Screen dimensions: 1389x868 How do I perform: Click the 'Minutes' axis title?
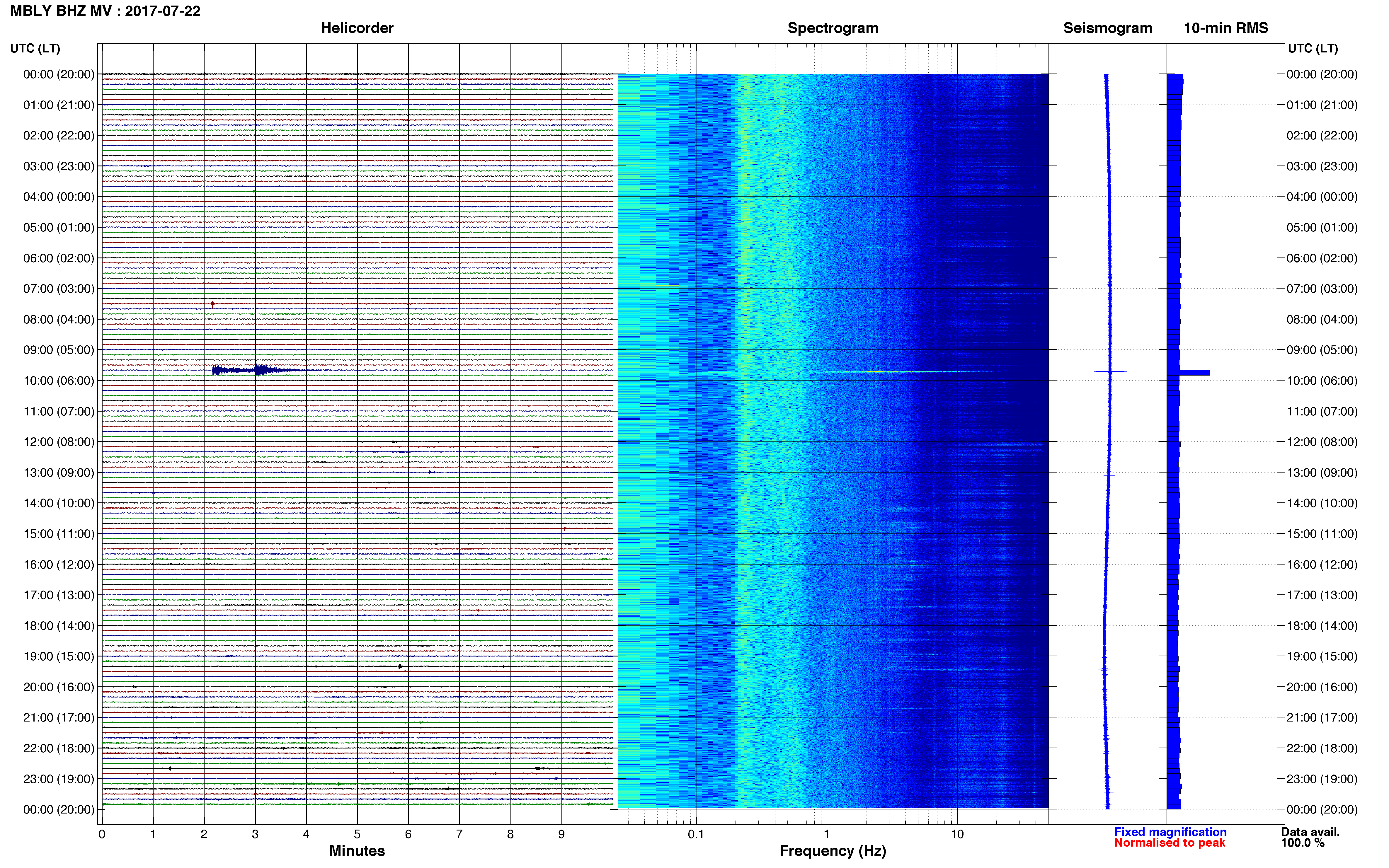(357, 851)
